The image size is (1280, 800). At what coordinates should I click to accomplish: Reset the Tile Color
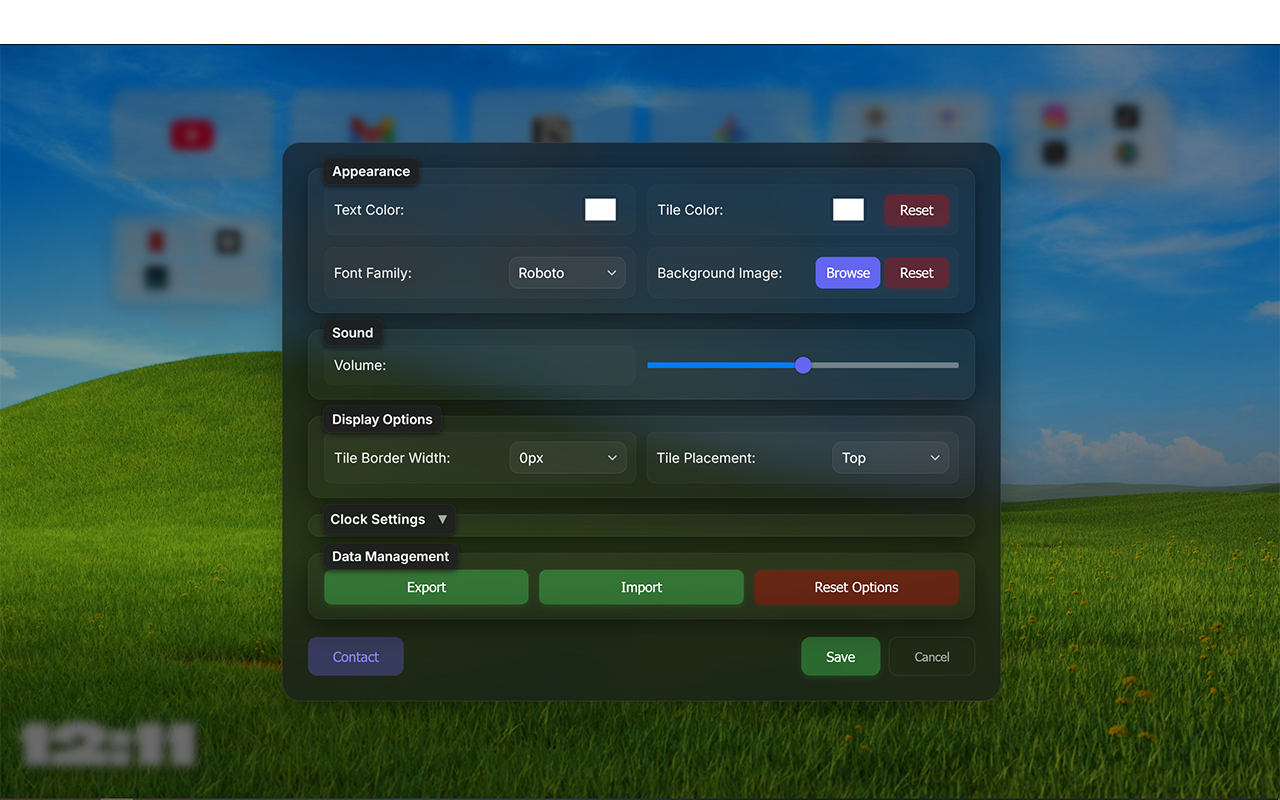pos(916,210)
